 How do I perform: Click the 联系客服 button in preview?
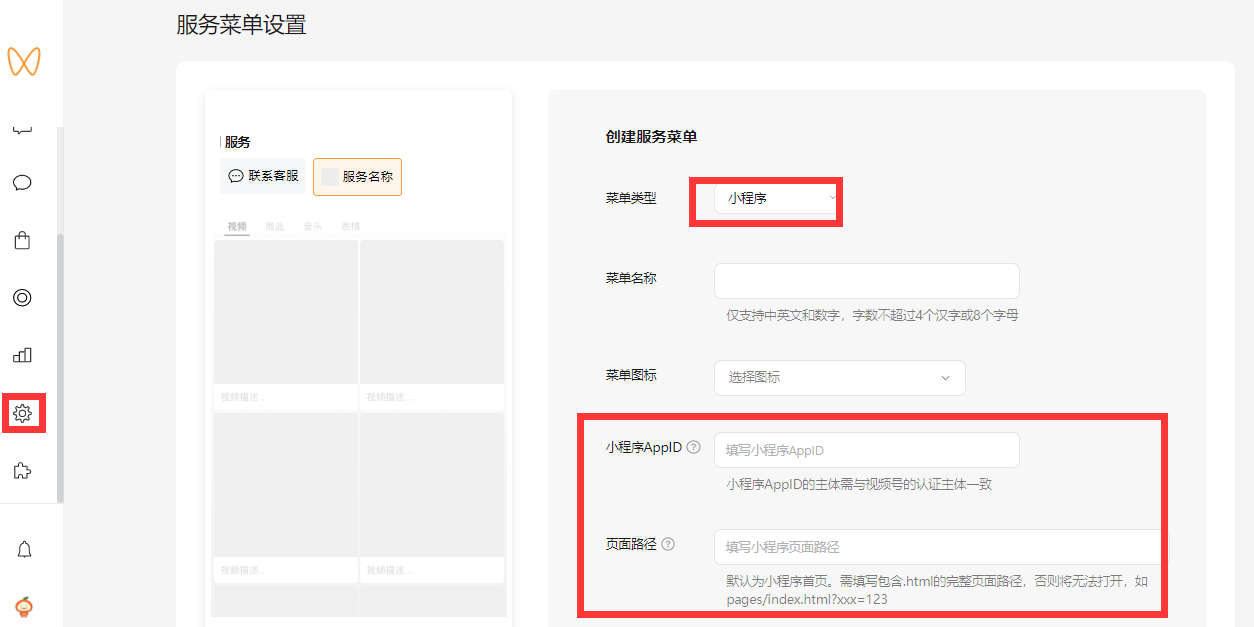(263, 176)
